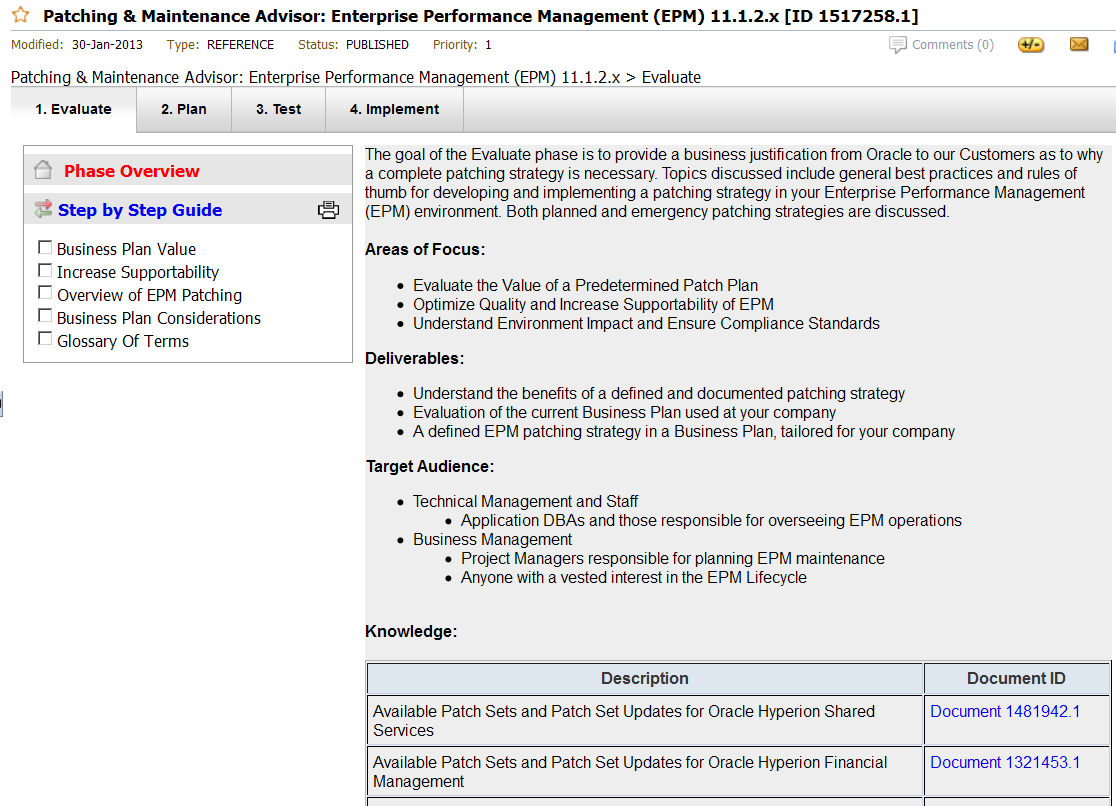Switch to the 4. Implement tab

[394, 110]
